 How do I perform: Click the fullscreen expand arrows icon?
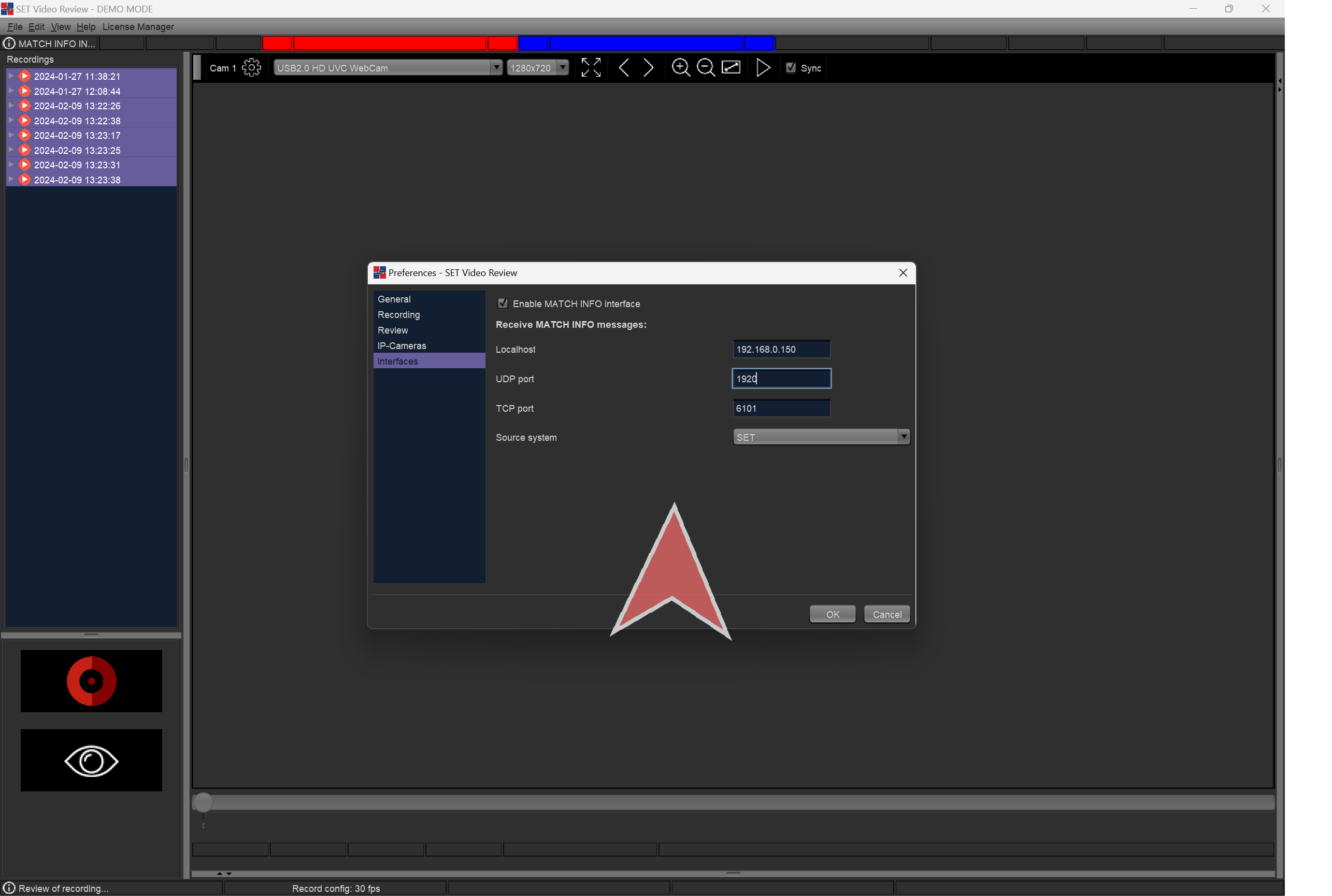click(591, 67)
